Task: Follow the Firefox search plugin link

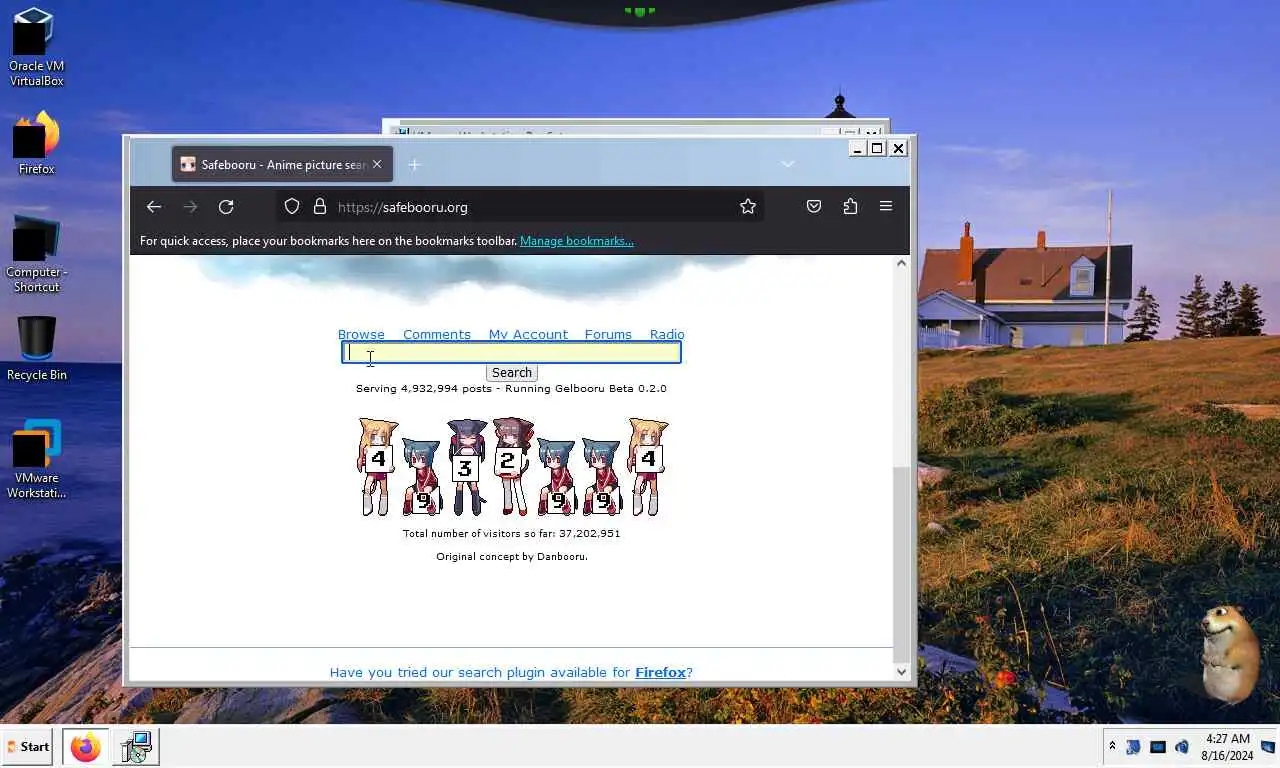Action: 661,672
